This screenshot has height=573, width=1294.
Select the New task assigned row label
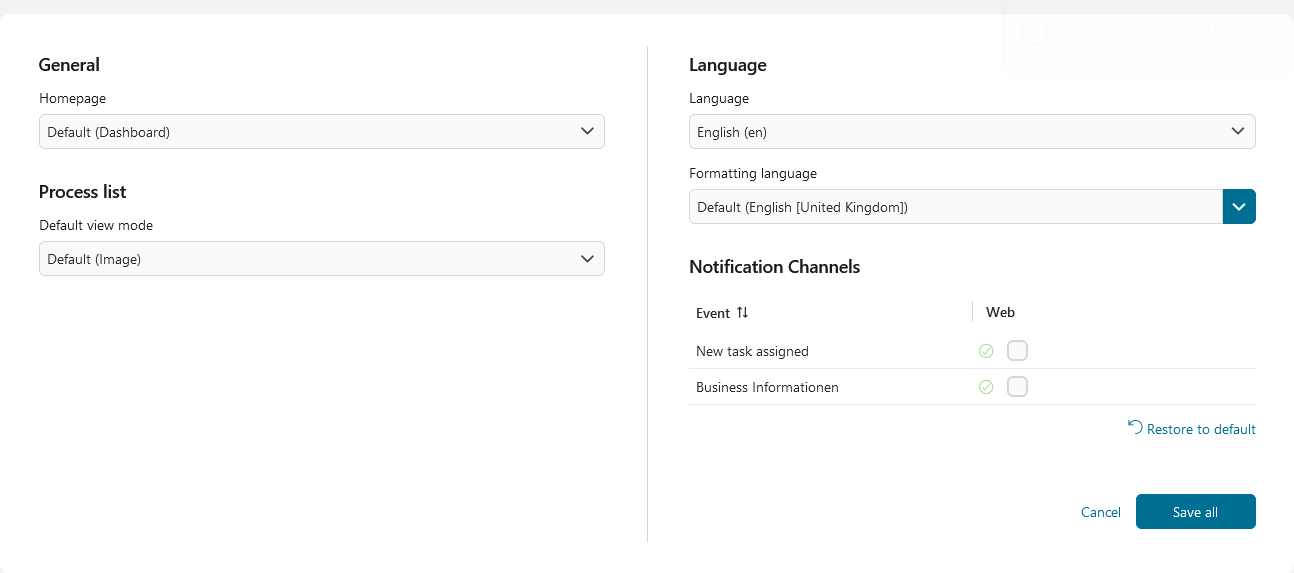752,351
